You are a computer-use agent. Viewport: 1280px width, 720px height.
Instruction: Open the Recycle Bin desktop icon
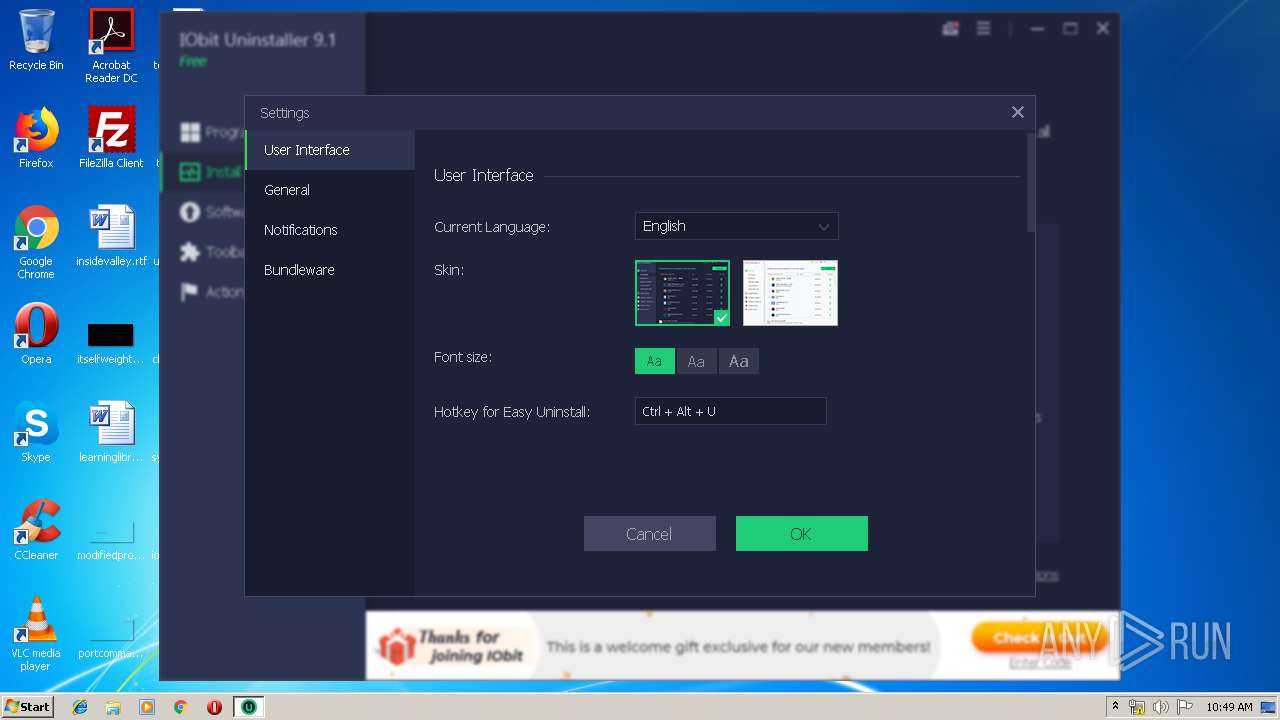(x=36, y=40)
